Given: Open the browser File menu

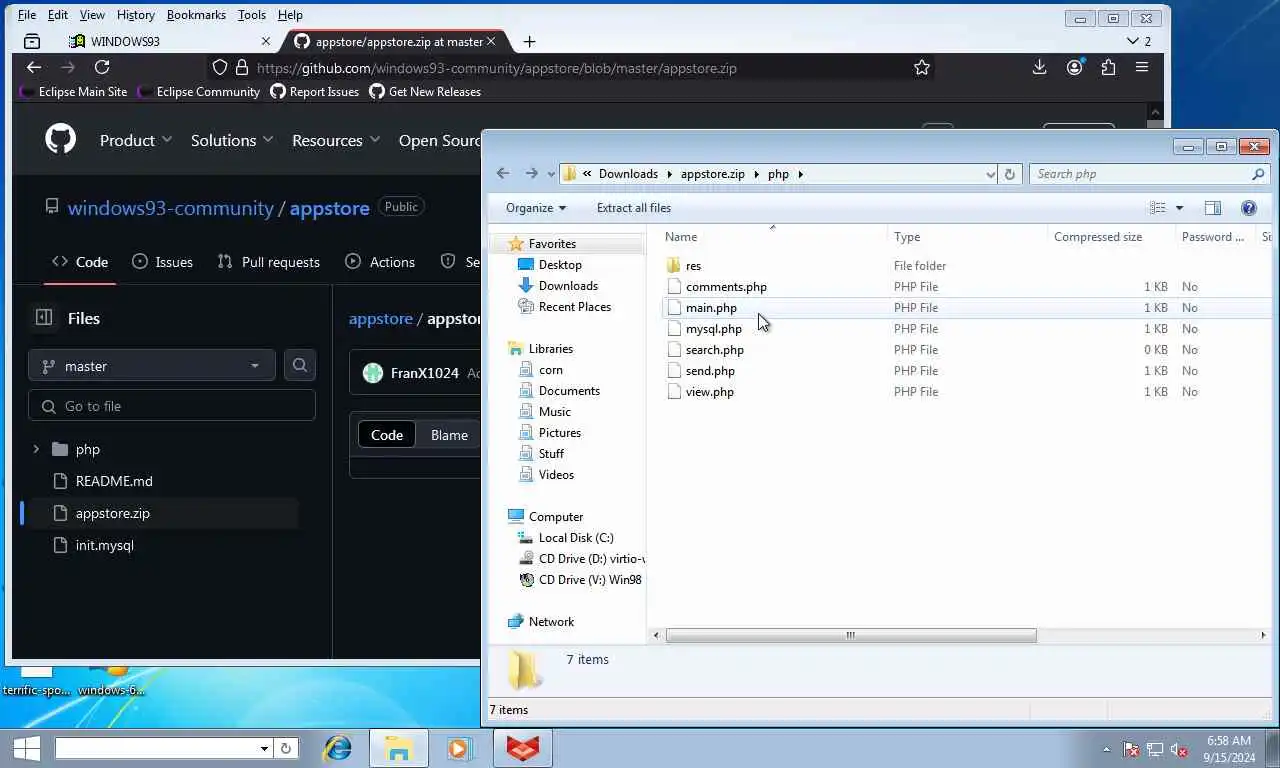Looking at the screenshot, I should tap(27, 15).
